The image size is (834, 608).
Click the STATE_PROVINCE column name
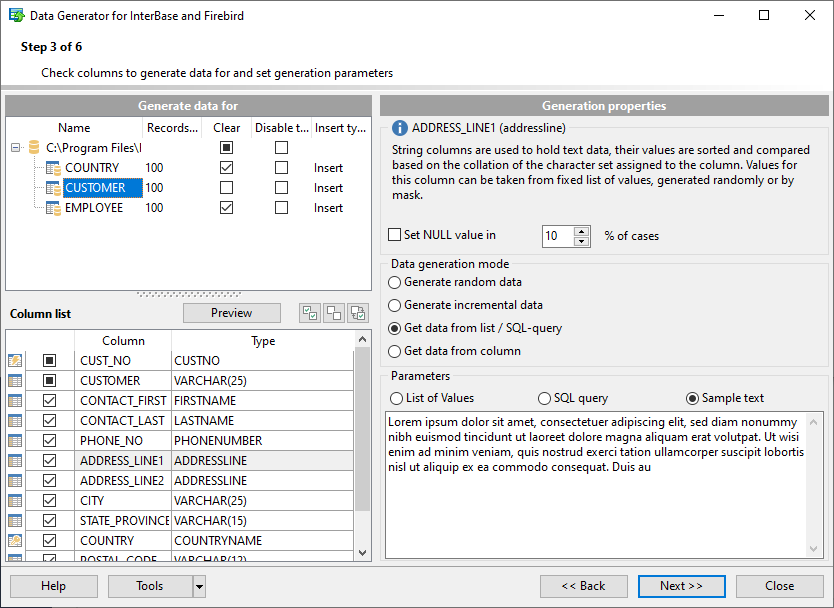tap(124, 521)
